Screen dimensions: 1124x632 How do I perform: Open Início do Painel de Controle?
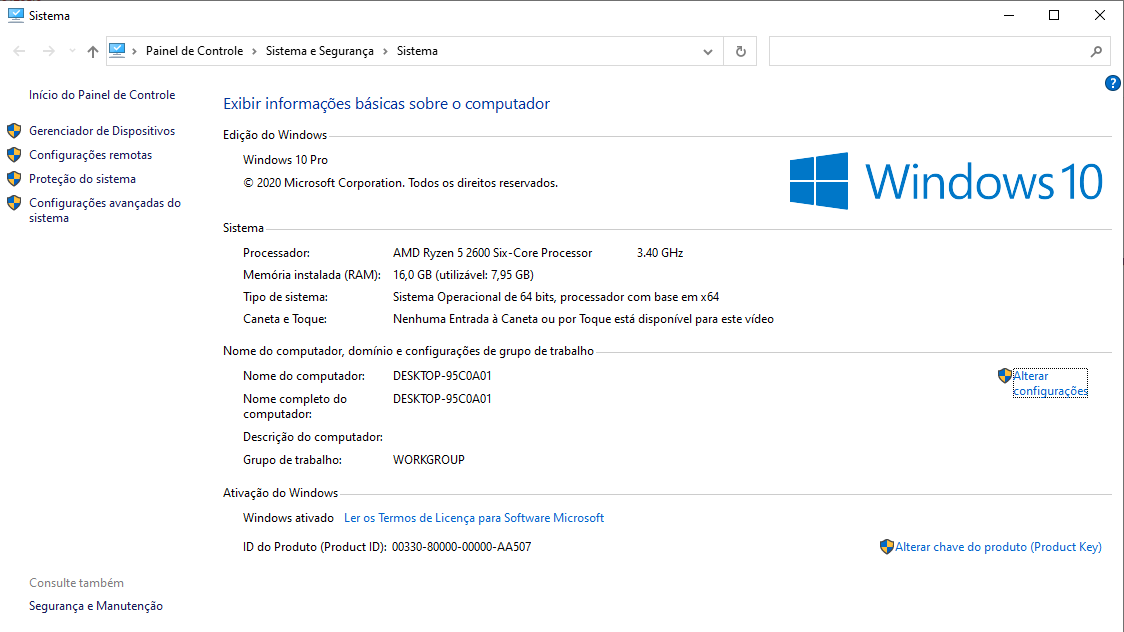click(102, 95)
